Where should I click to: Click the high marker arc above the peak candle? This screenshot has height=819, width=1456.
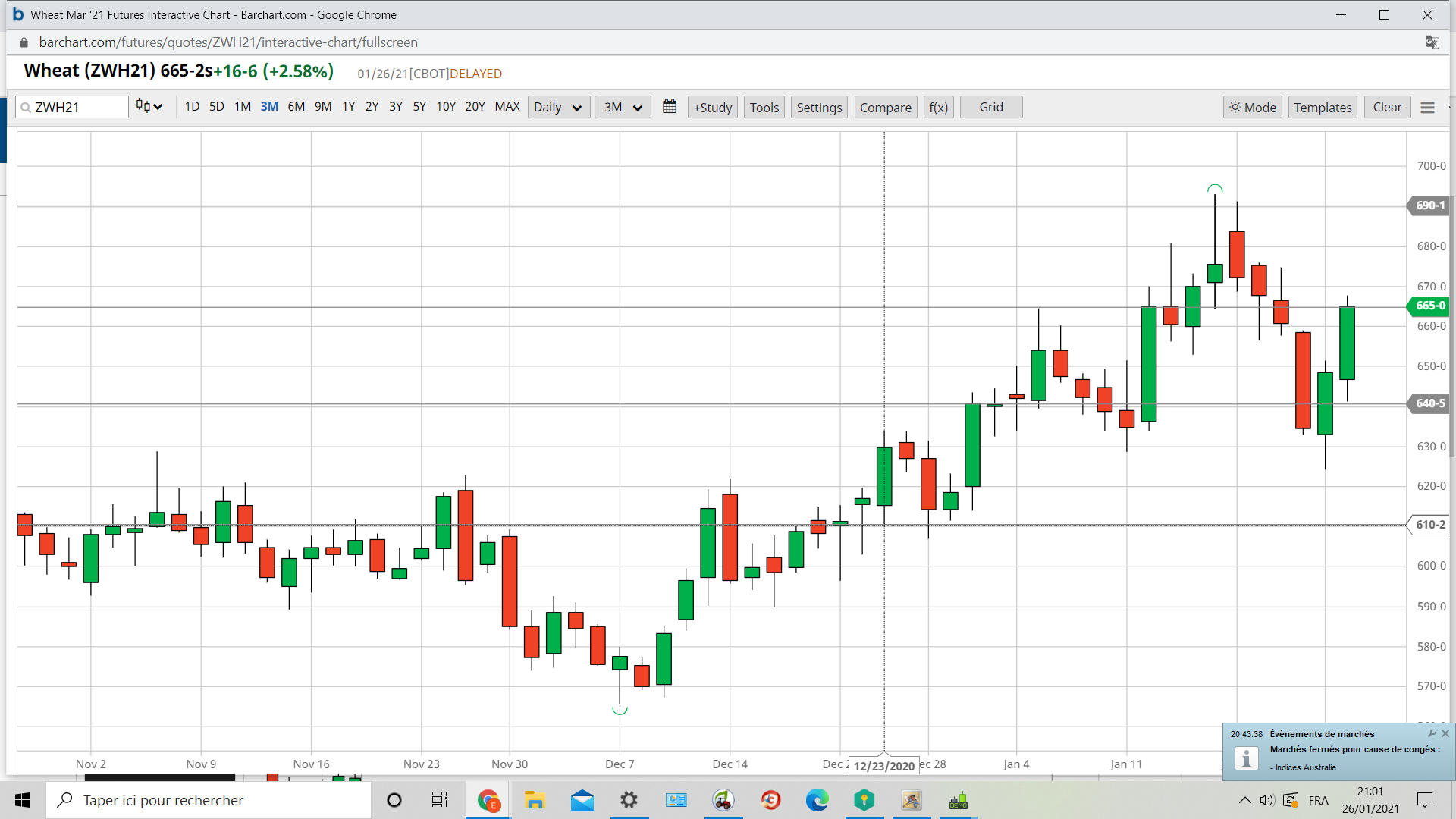[1215, 189]
